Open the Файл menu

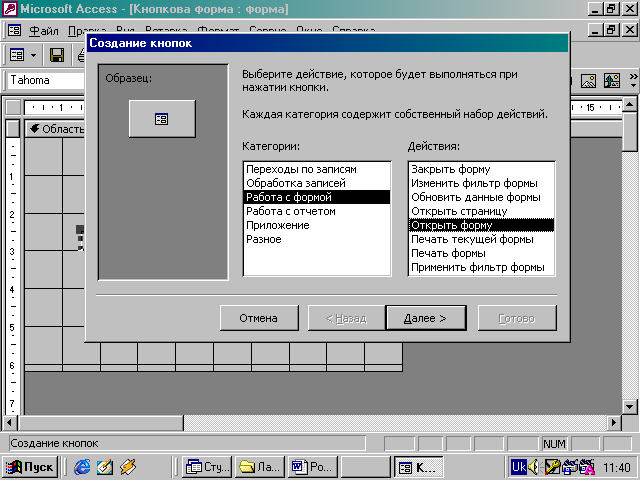point(44,31)
